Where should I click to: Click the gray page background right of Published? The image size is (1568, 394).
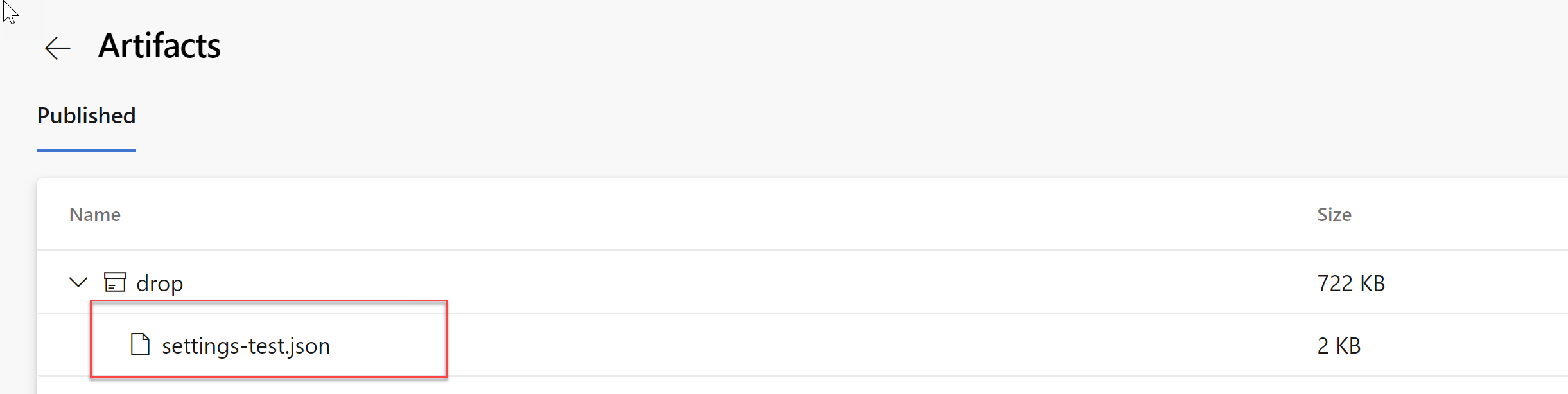point(771,116)
